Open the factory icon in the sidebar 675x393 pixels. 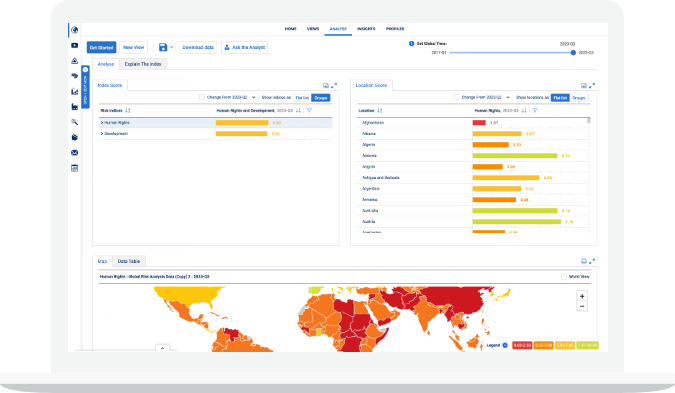(74, 107)
